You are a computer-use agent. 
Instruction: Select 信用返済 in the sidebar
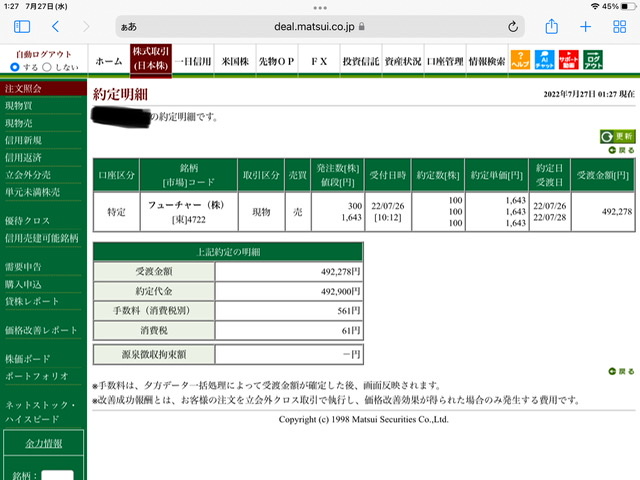click(23, 158)
